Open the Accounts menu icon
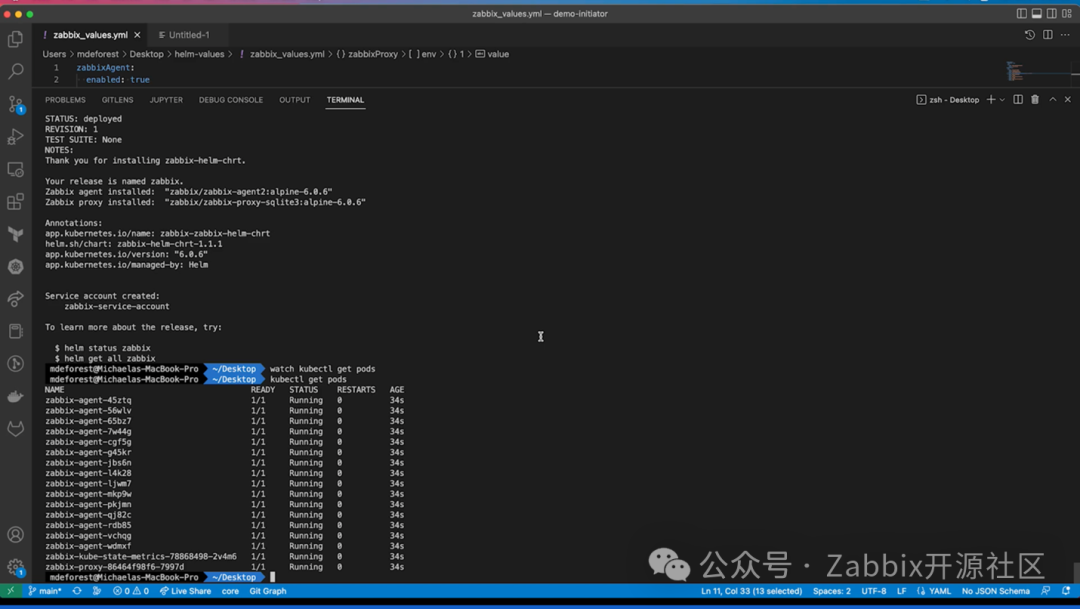 tap(15, 535)
